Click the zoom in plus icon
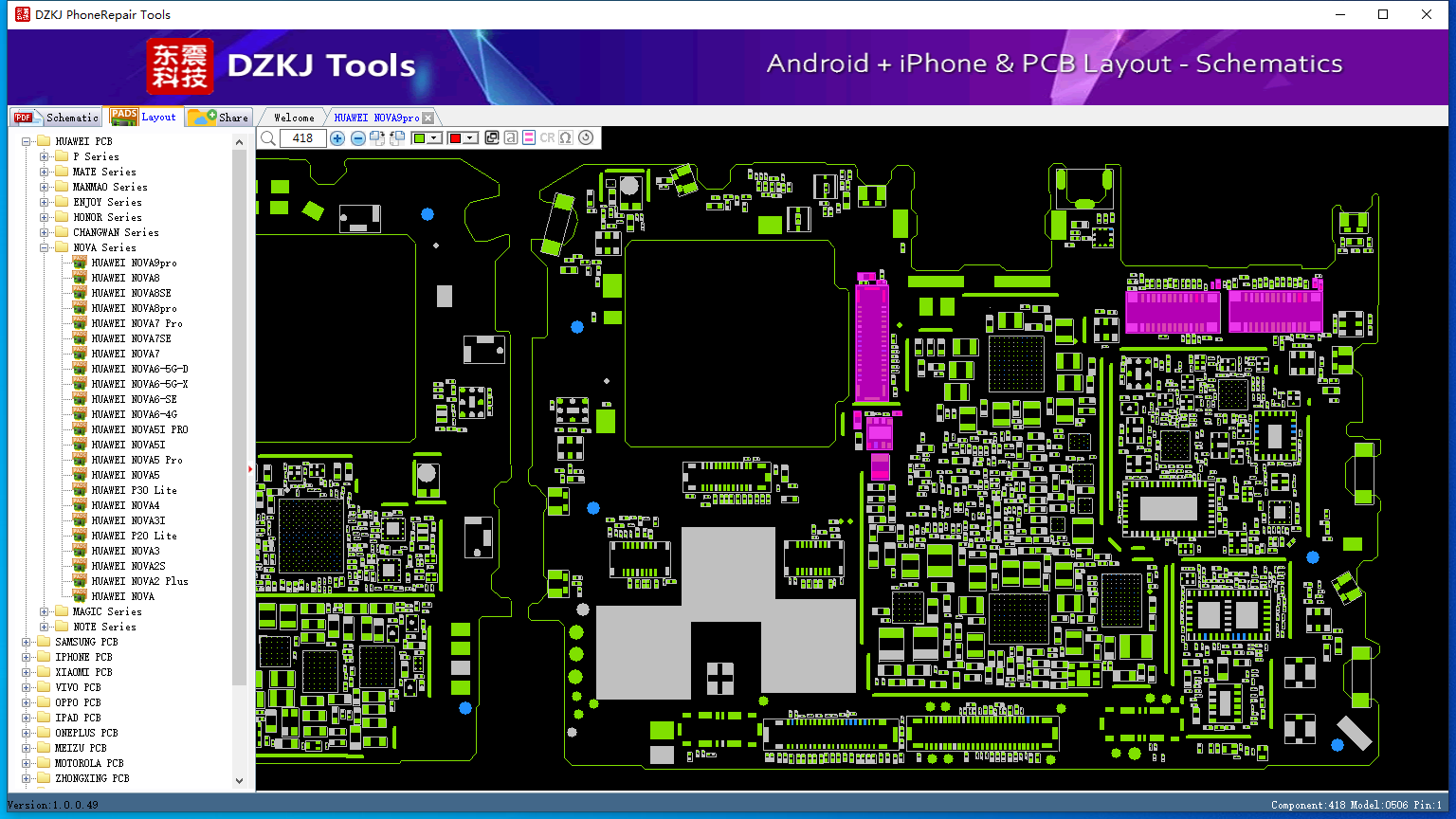Screen dimensions: 1456x819 pos(337,138)
